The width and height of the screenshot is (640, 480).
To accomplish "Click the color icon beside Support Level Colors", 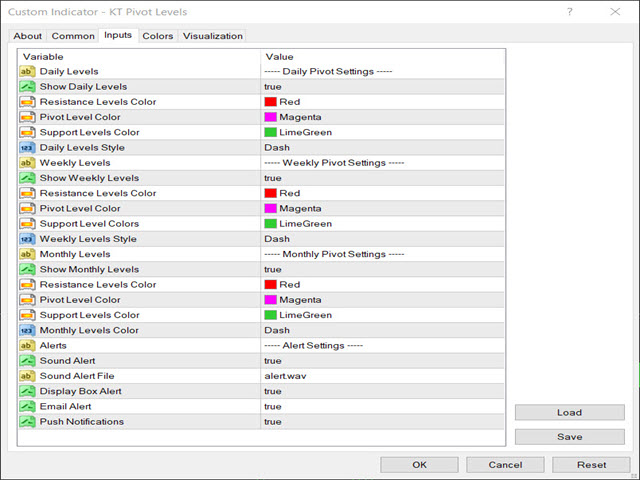I will click(x=27, y=224).
